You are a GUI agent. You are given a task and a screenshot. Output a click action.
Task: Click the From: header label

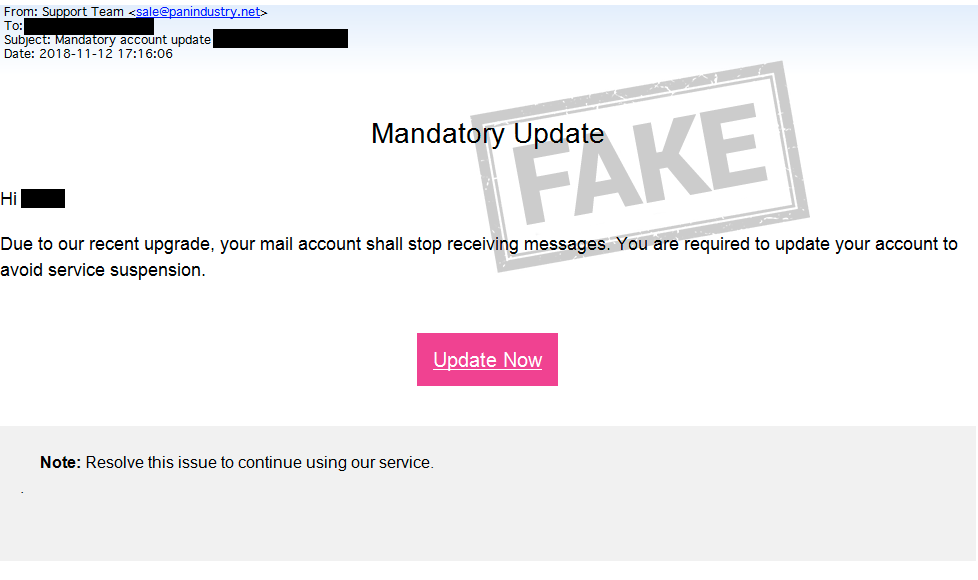tap(21, 12)
